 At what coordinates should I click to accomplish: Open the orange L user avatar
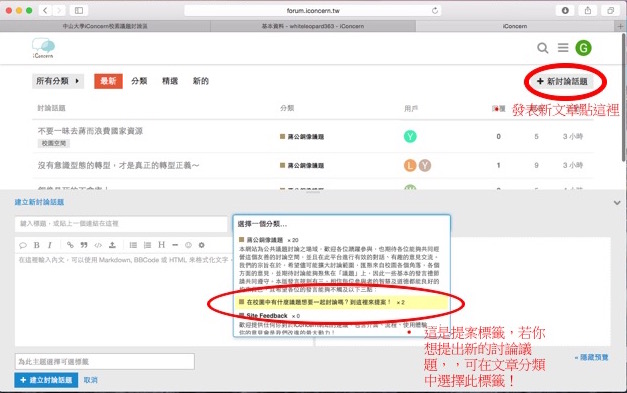point(410,165)
